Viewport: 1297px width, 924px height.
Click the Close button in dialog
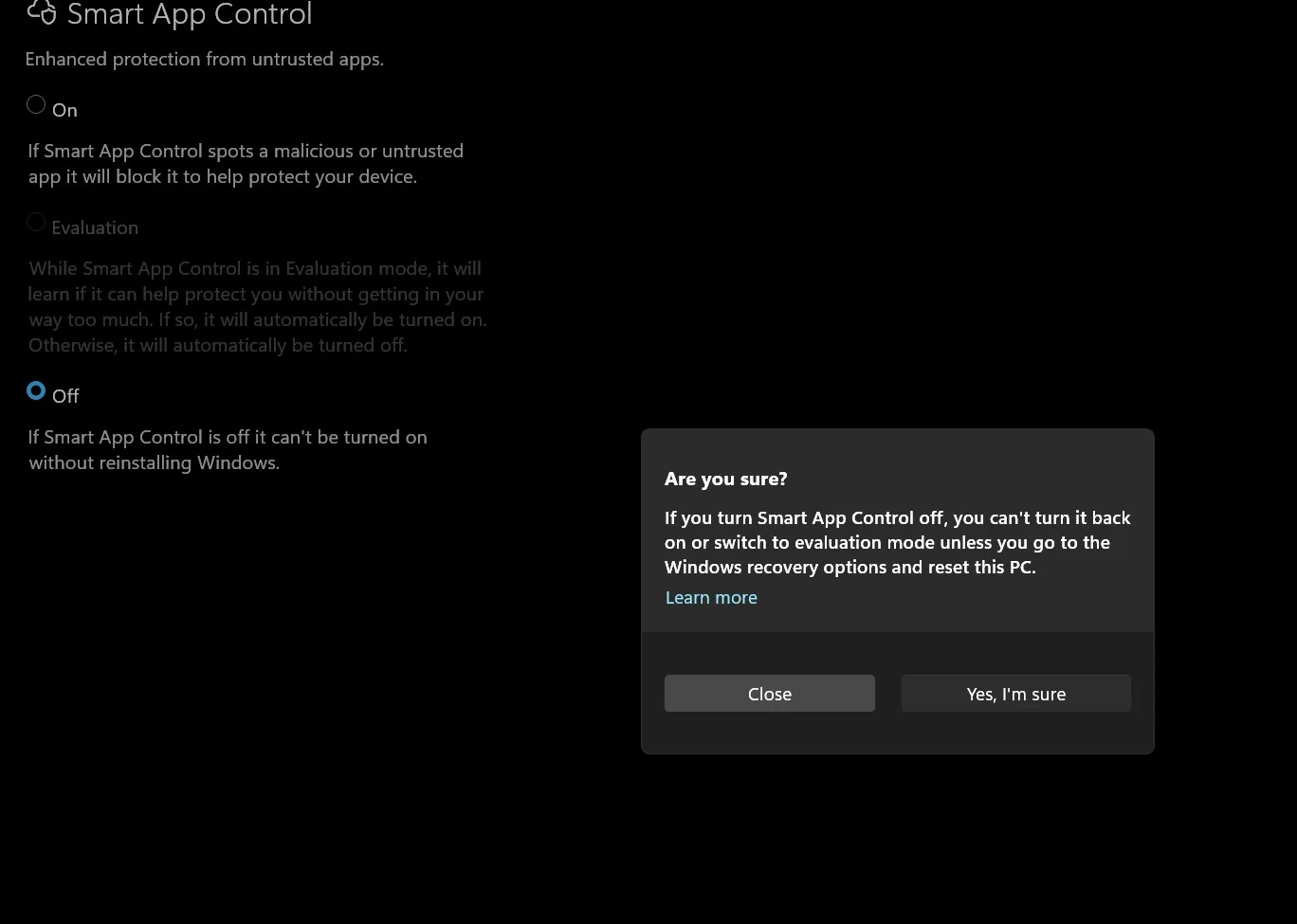coord(770,694)
